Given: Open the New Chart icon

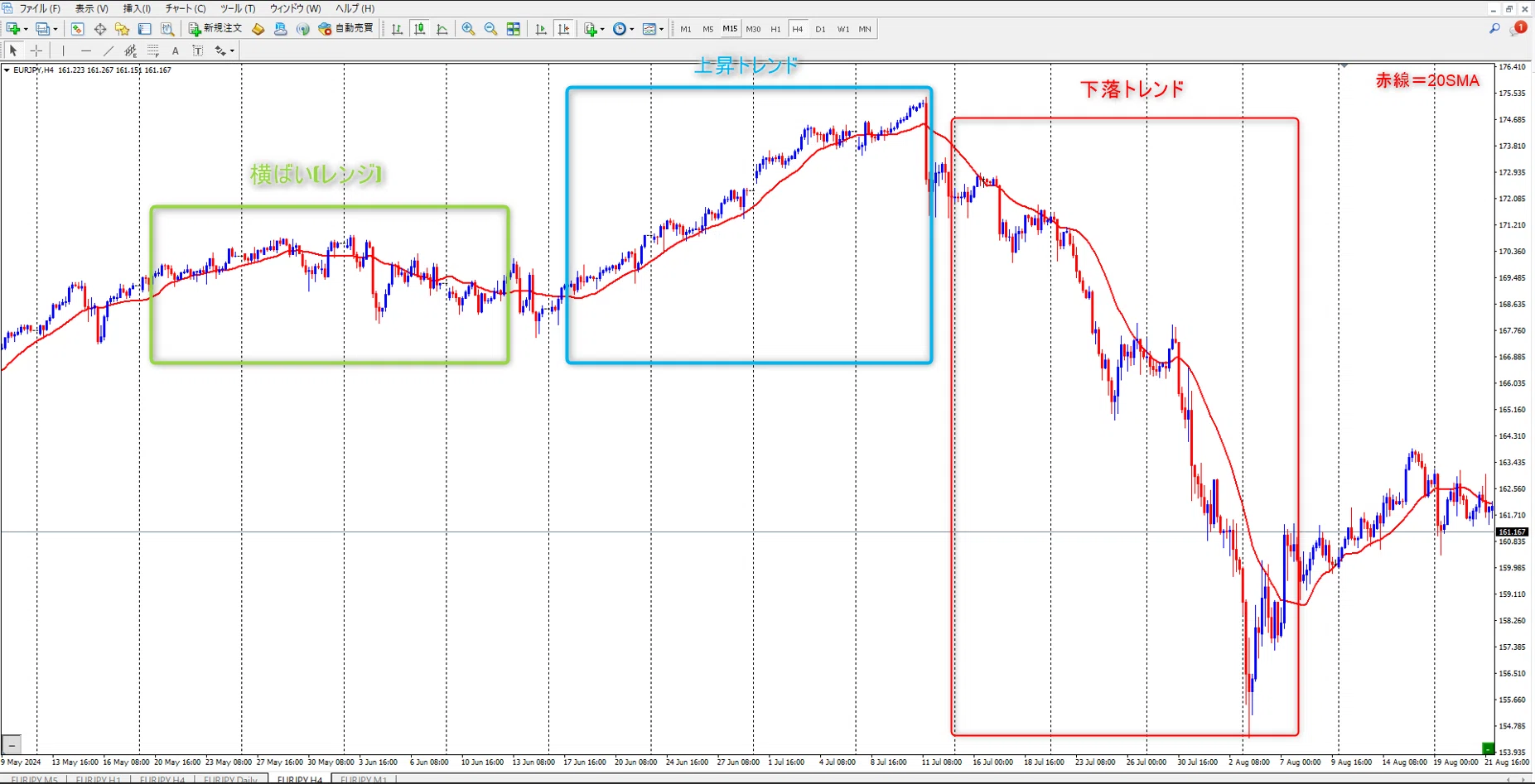Looking at the screenshot, I should (13, 29).
